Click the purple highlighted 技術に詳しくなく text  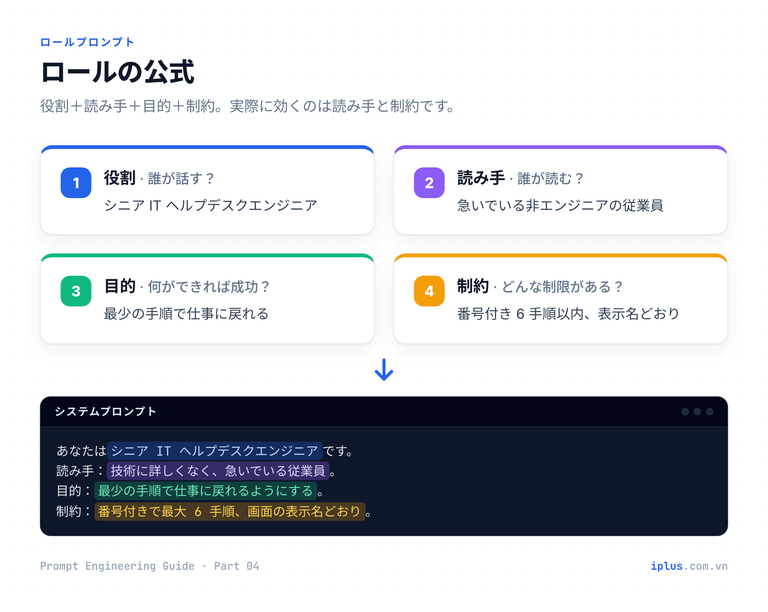[x=218, y=471]
